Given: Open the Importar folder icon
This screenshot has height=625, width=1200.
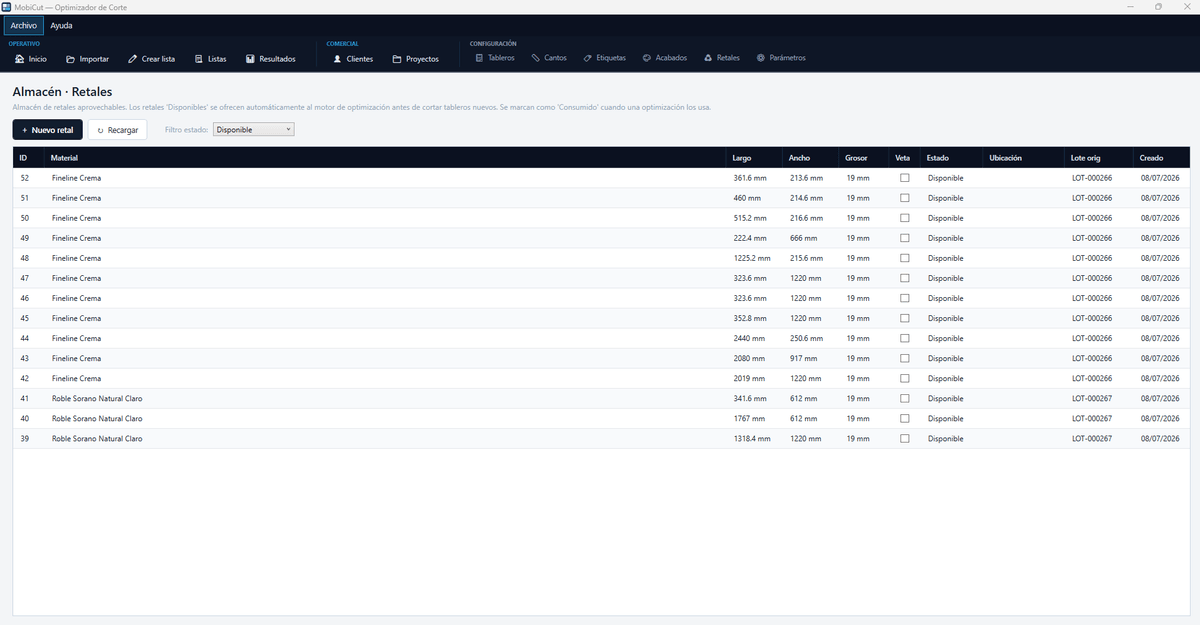Looking at the screenshot, I should tap(71, 59).
